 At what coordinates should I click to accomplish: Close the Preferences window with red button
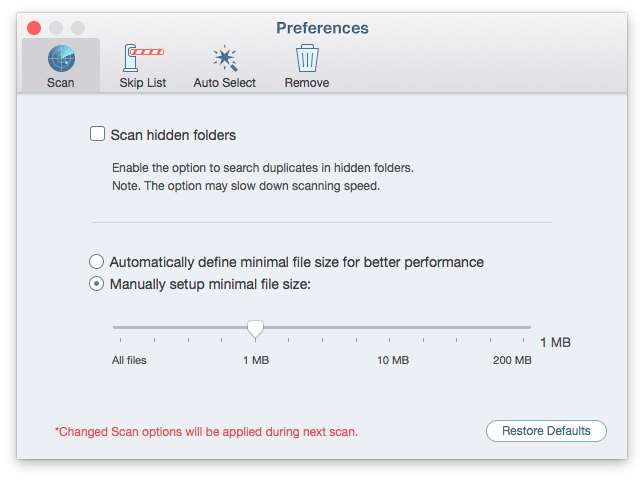click(34, 28)
